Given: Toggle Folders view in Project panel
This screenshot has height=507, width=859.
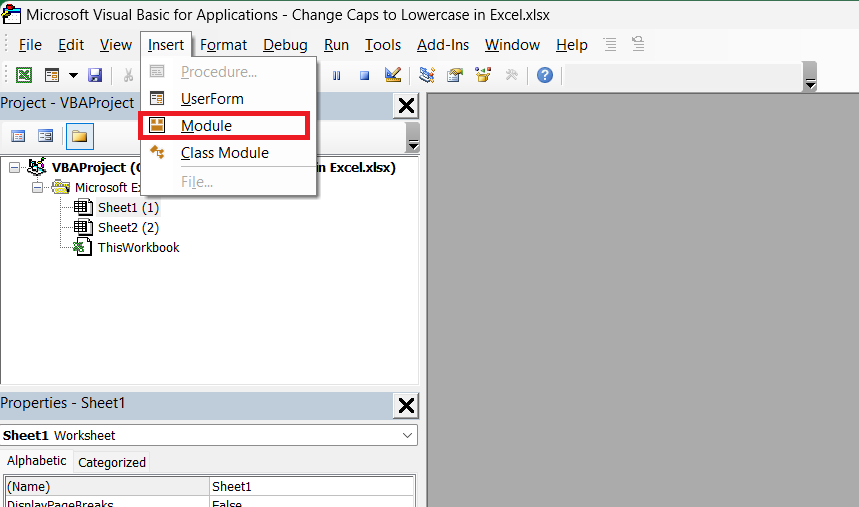Looking at the screenshot, I should coord(80,136).
